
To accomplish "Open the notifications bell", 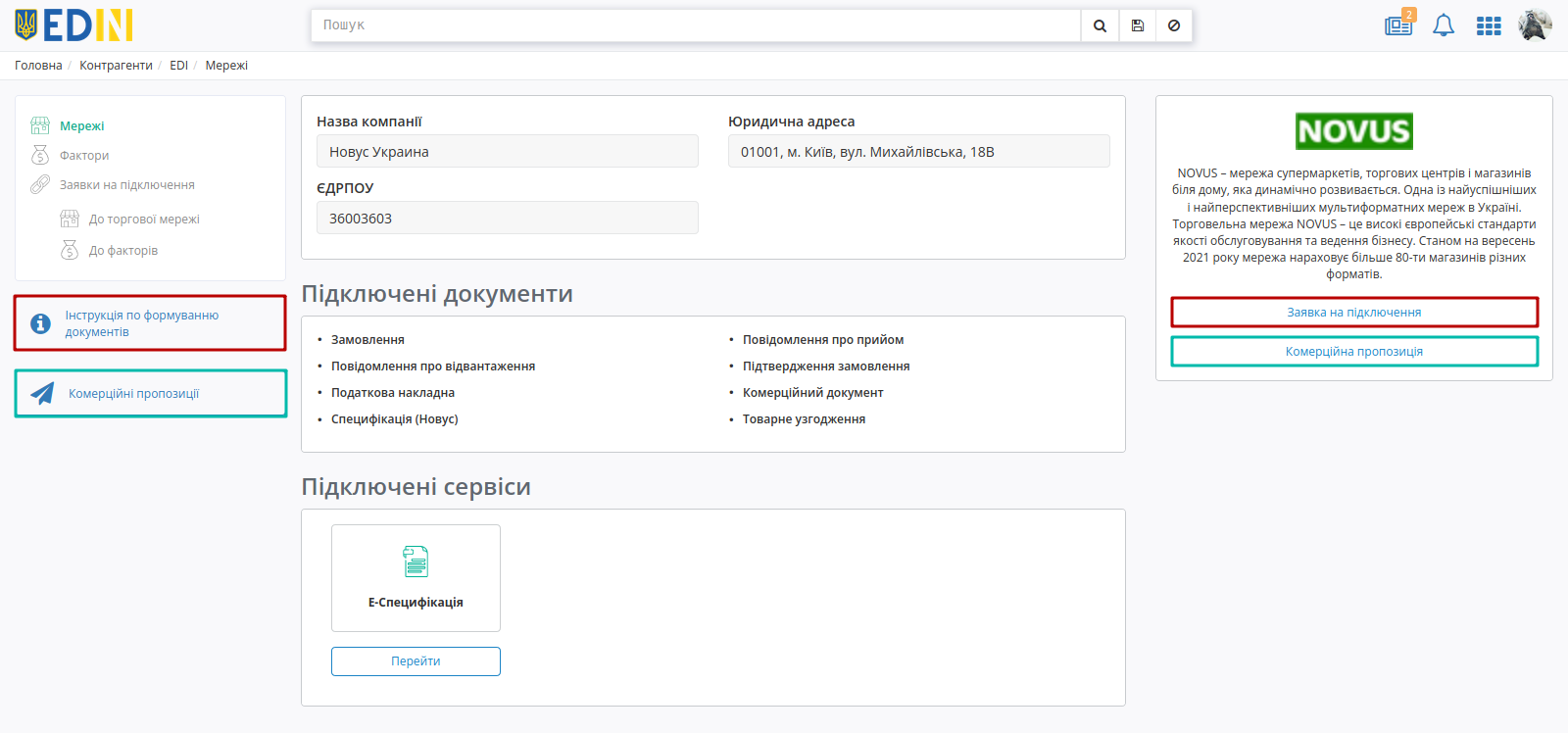I will click(1444, 25).
